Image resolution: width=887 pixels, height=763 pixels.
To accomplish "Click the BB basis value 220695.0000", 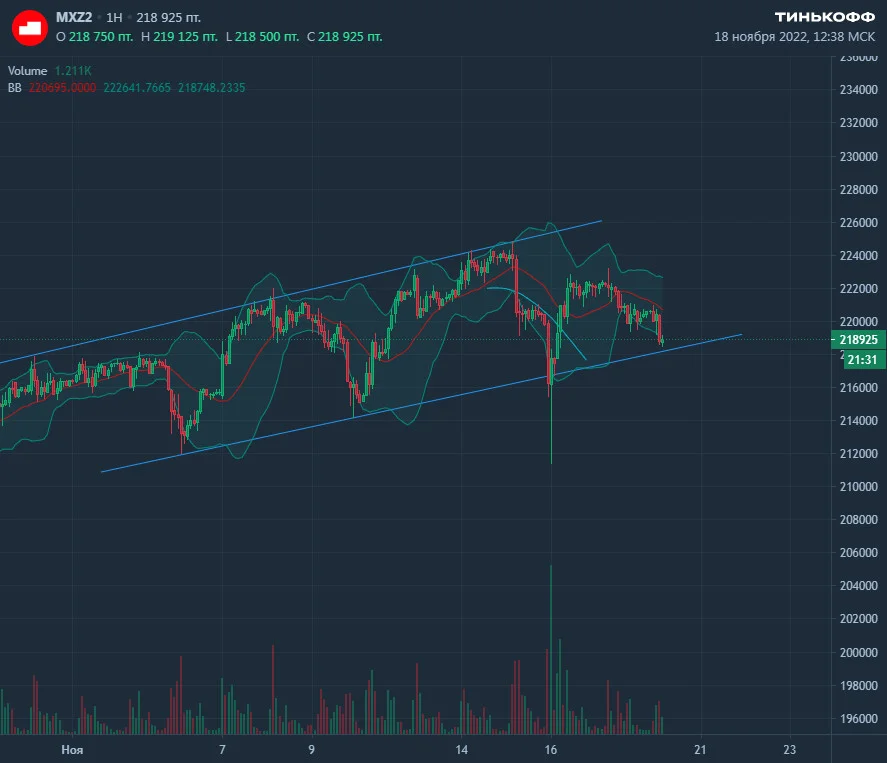I will click(x=62, y=88).
